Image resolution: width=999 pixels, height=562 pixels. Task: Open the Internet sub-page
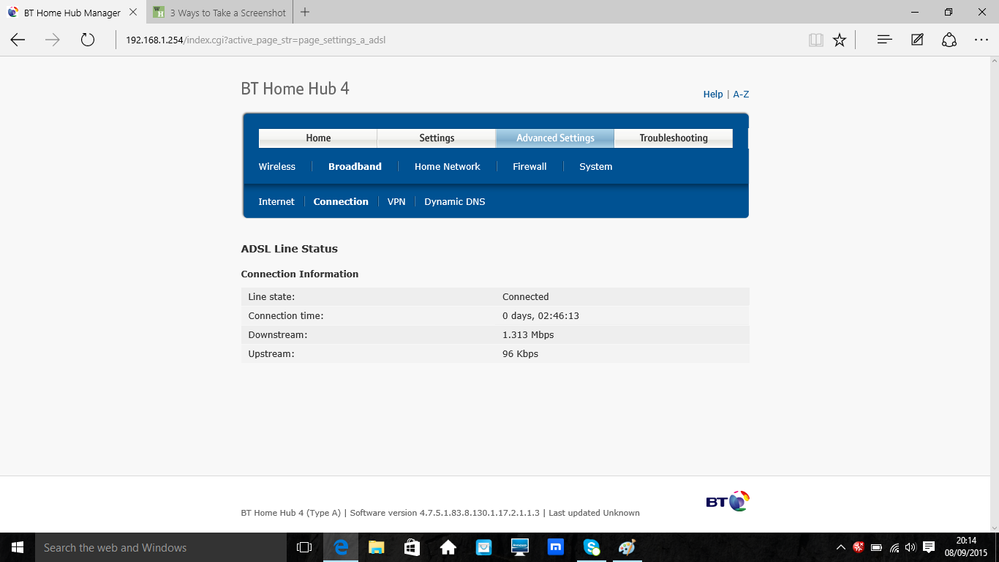(x=276, y=201)
